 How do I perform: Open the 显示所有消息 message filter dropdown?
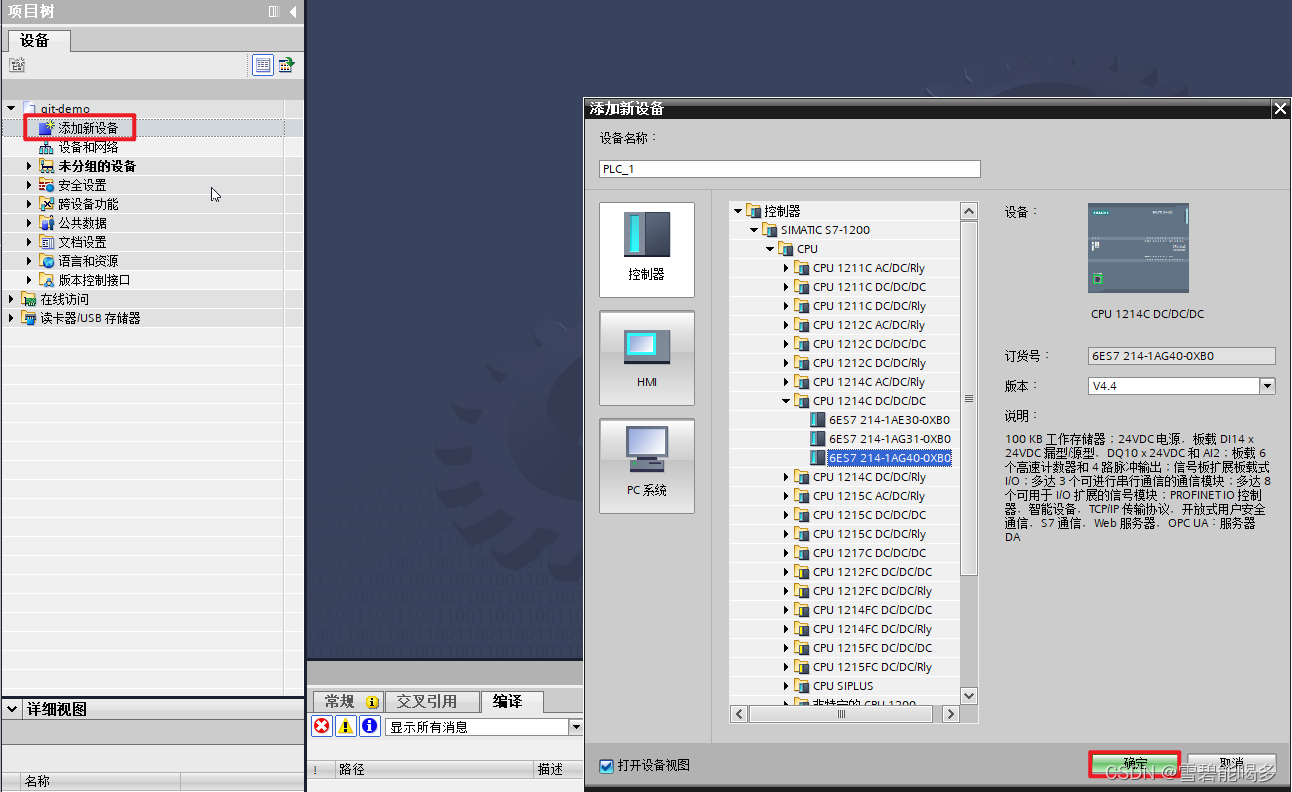(x=575, y=727)
